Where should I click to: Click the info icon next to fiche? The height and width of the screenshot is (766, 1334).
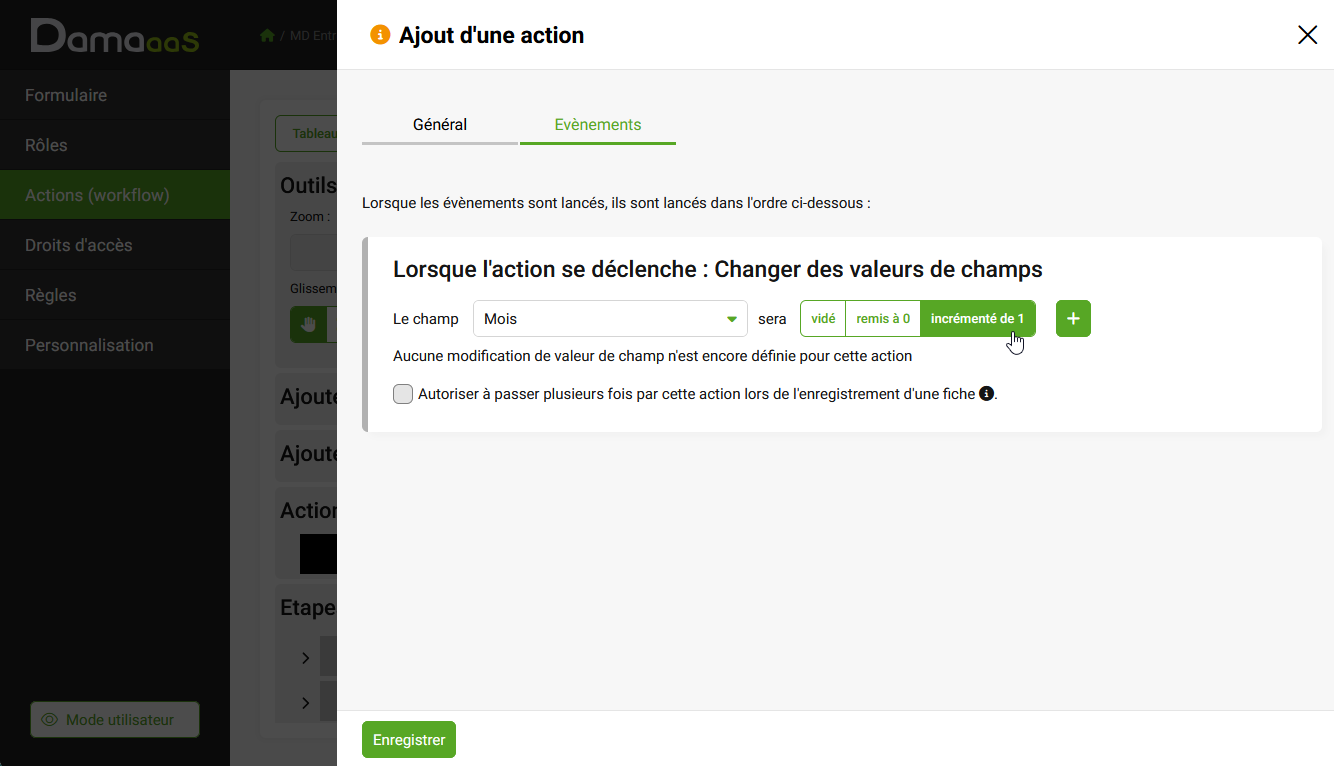[986, 394]
